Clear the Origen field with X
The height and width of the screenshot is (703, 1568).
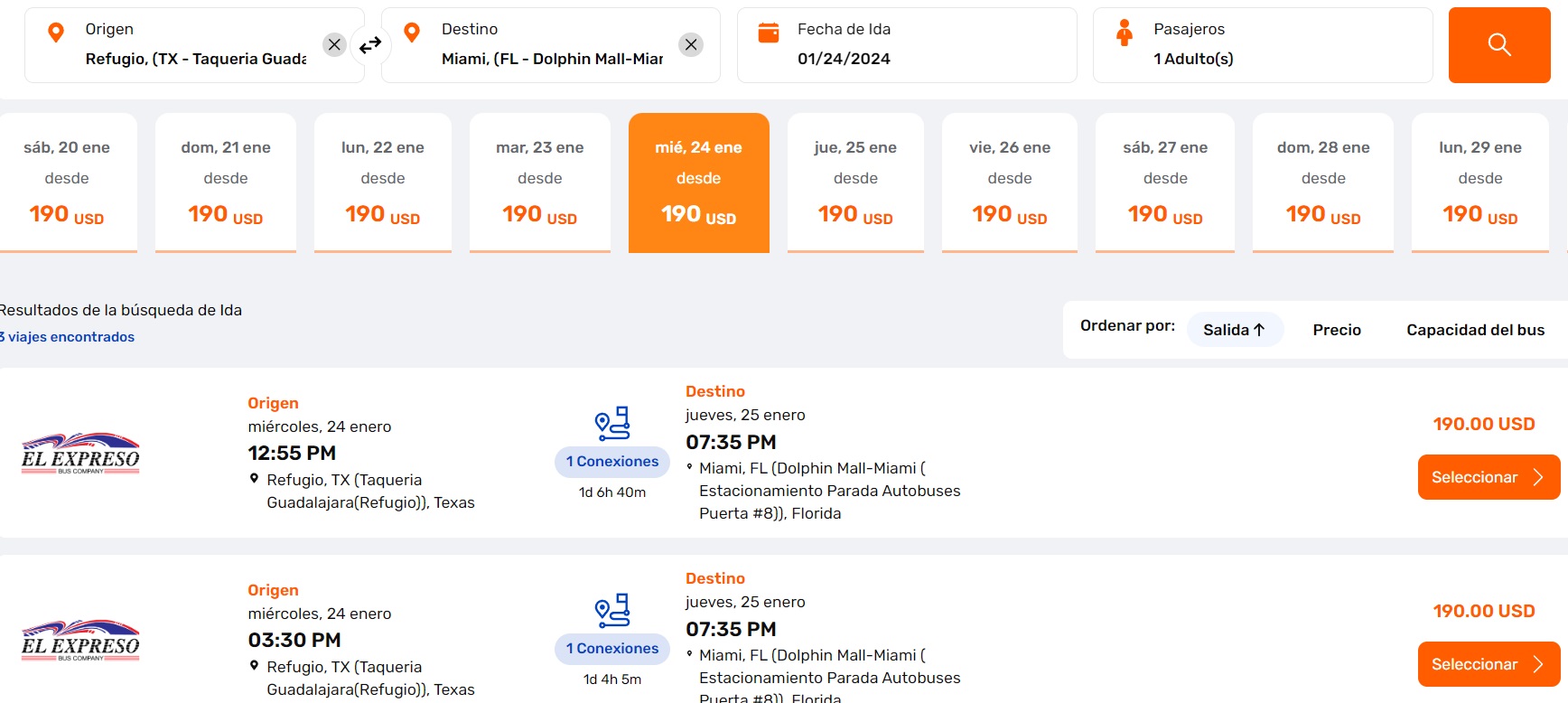coord(334,44)
